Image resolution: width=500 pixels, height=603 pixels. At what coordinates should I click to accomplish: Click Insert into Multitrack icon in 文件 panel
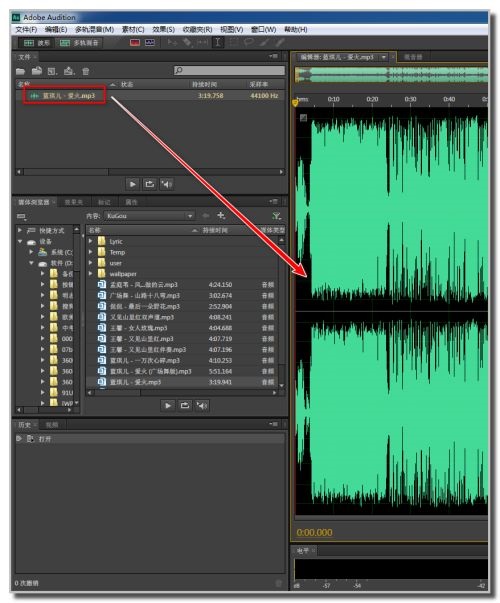[69, 71]
